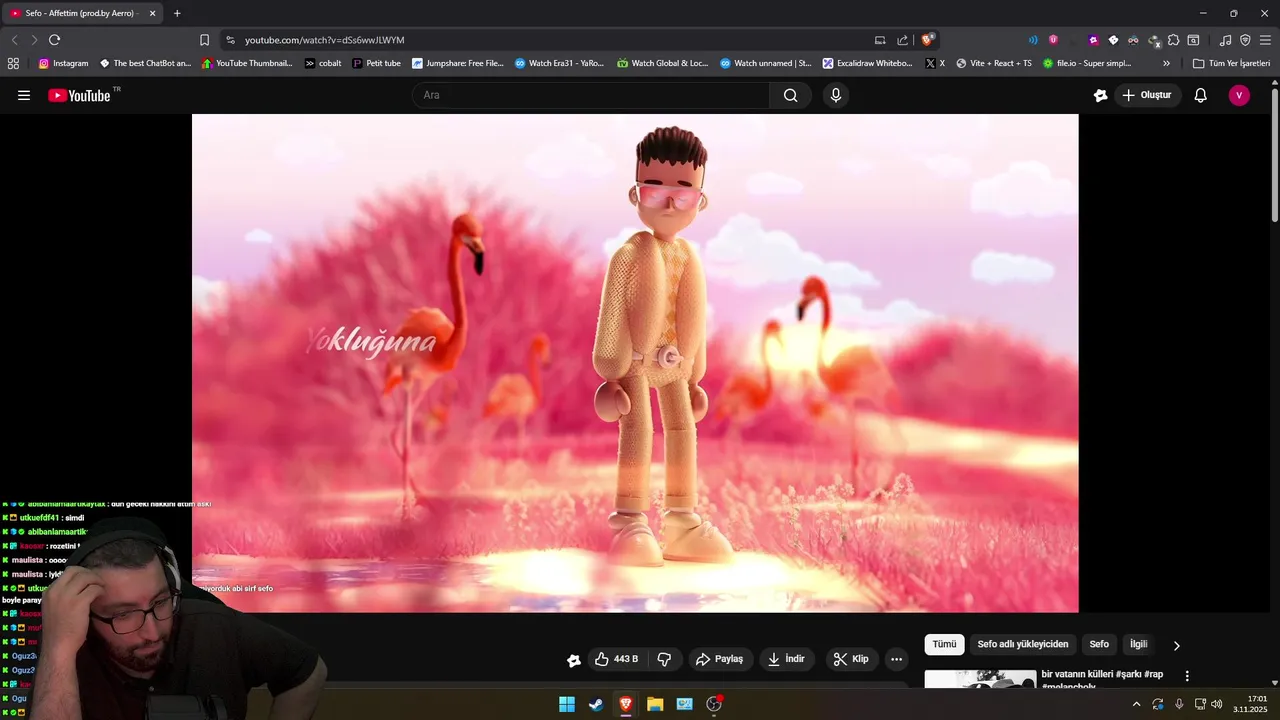Open the file.io bookmark

pos(1087,63)
